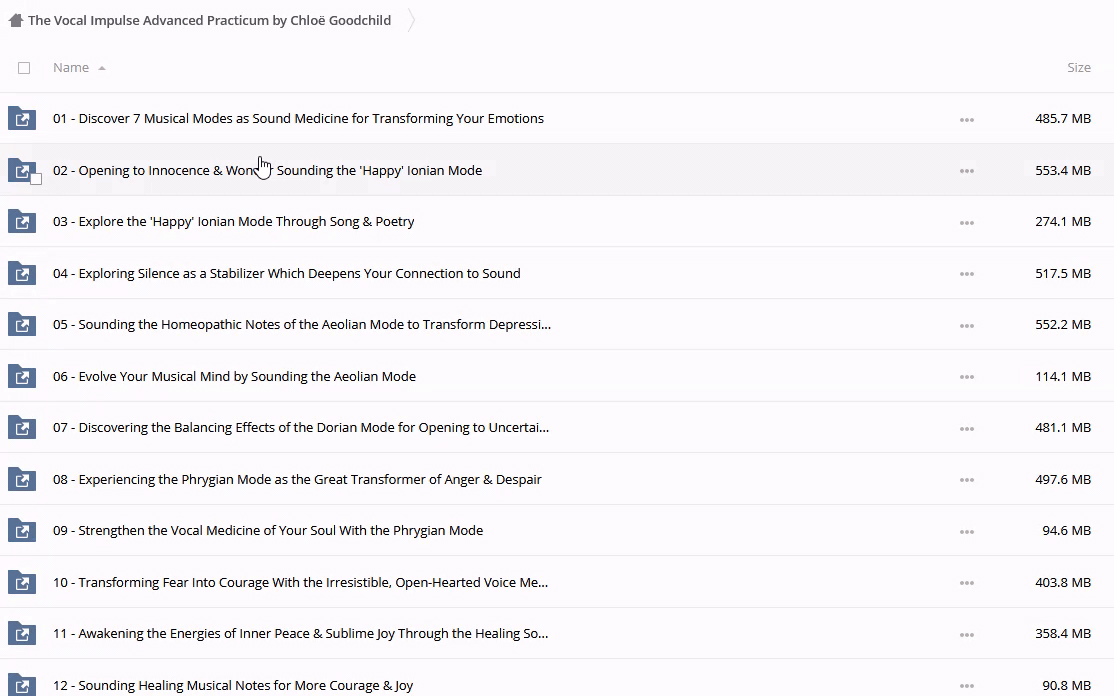Open the more options dots for folder 08

click(x=966, y=480)
